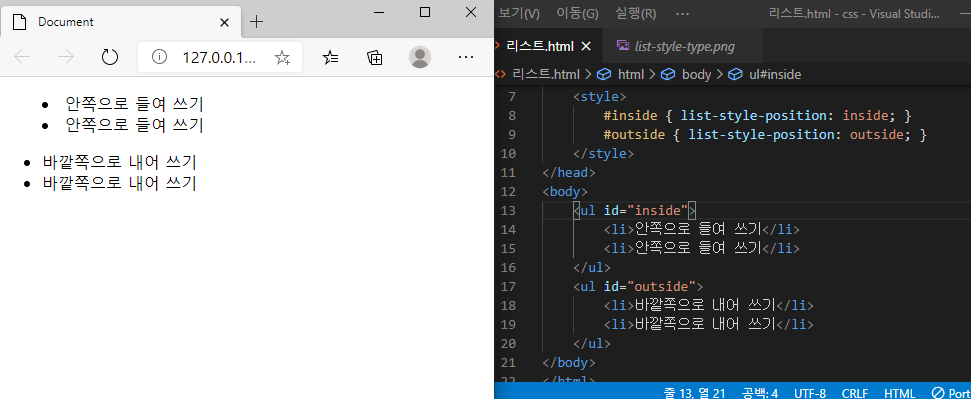Viewport: 971px width, 399px height.
Task: Add this page to favorites
Action: point(282,58)
